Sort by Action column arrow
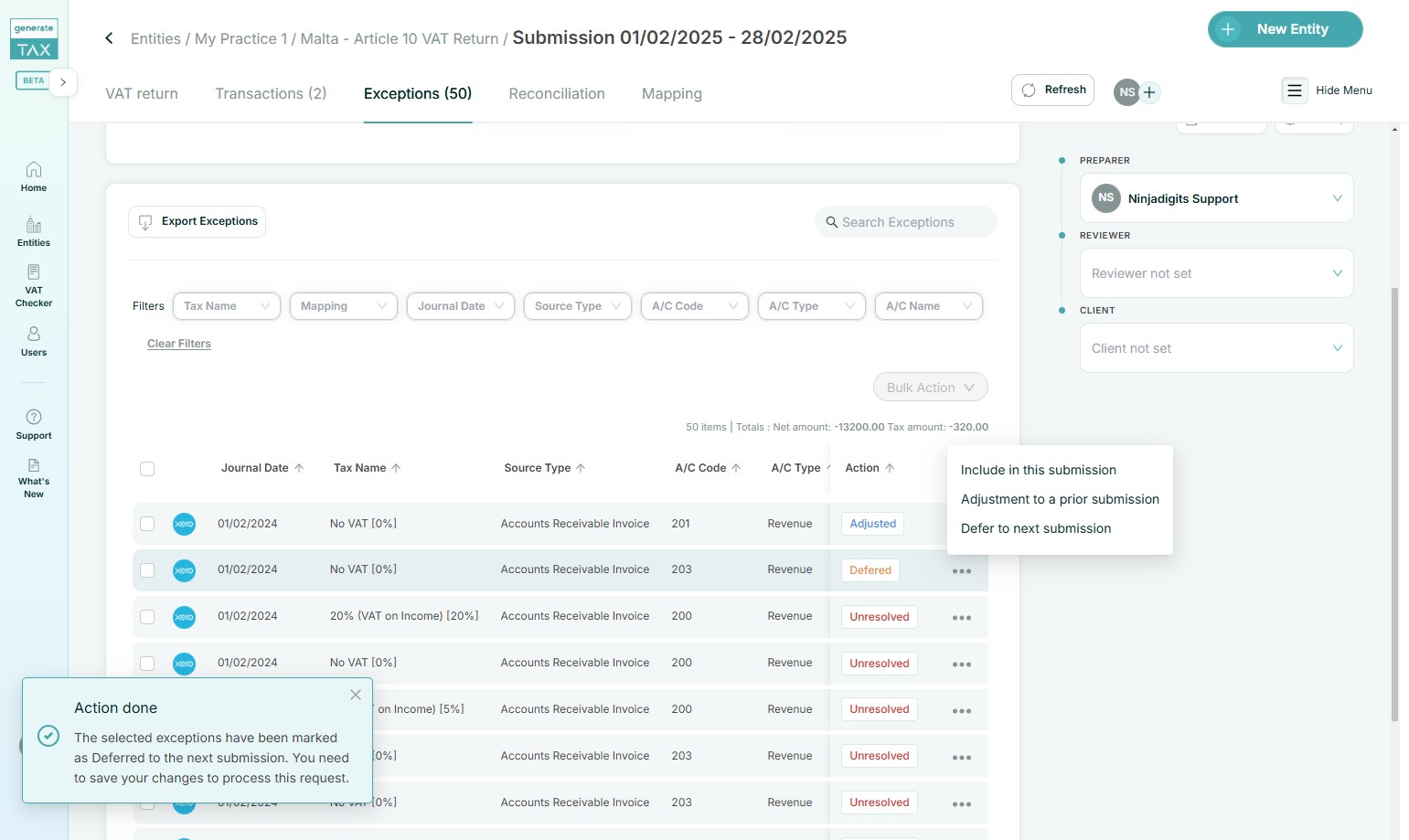The height and width of the screenshot is (840, 1409). (890, 468)
